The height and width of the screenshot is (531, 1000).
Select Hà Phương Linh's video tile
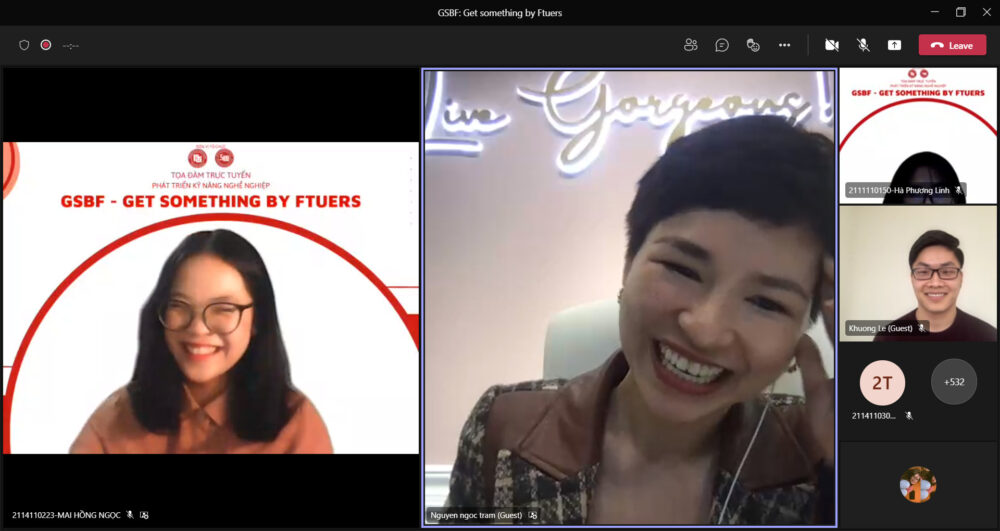[918, 136]
